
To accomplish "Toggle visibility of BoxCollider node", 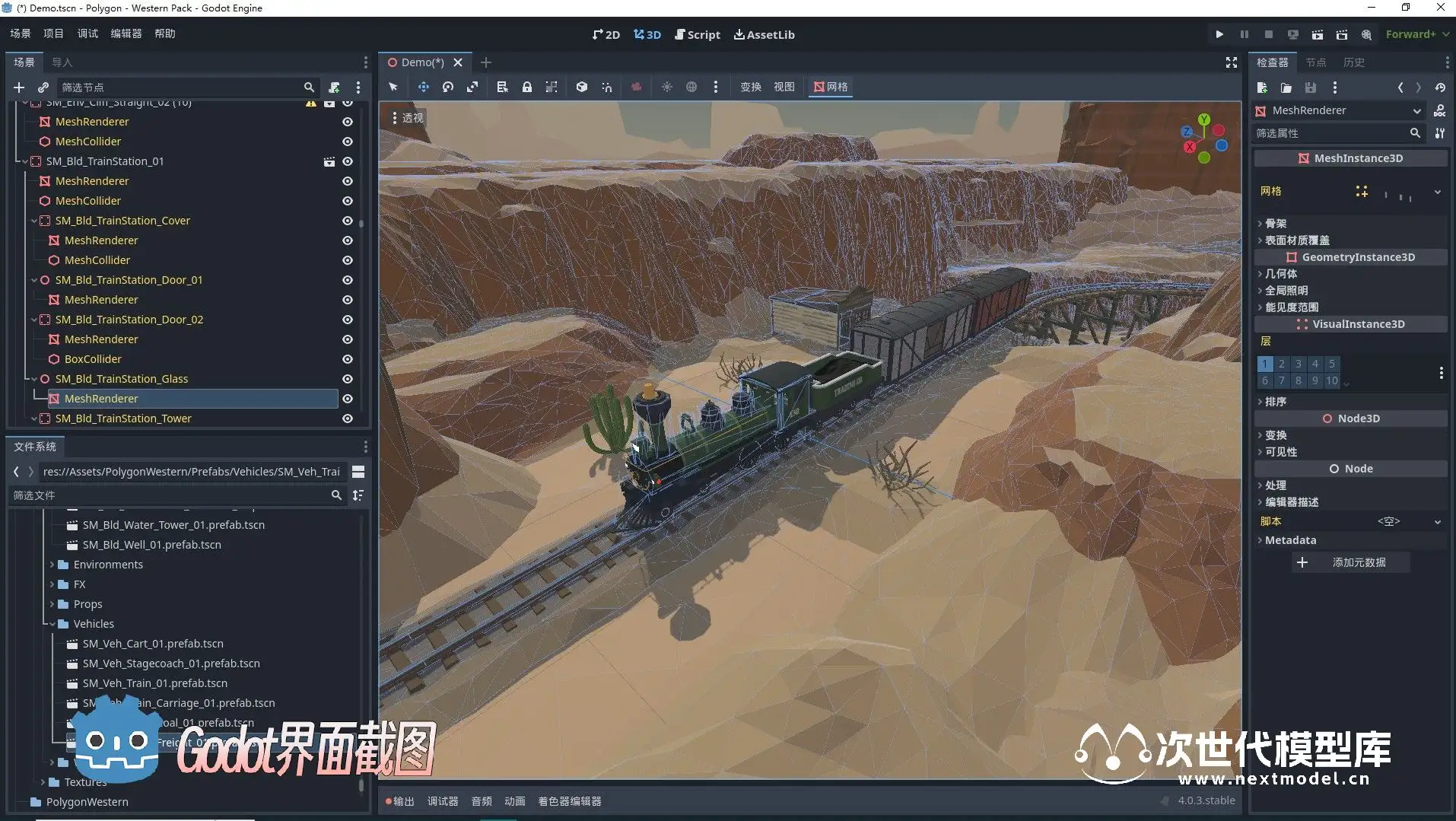I will pos(348,359).
